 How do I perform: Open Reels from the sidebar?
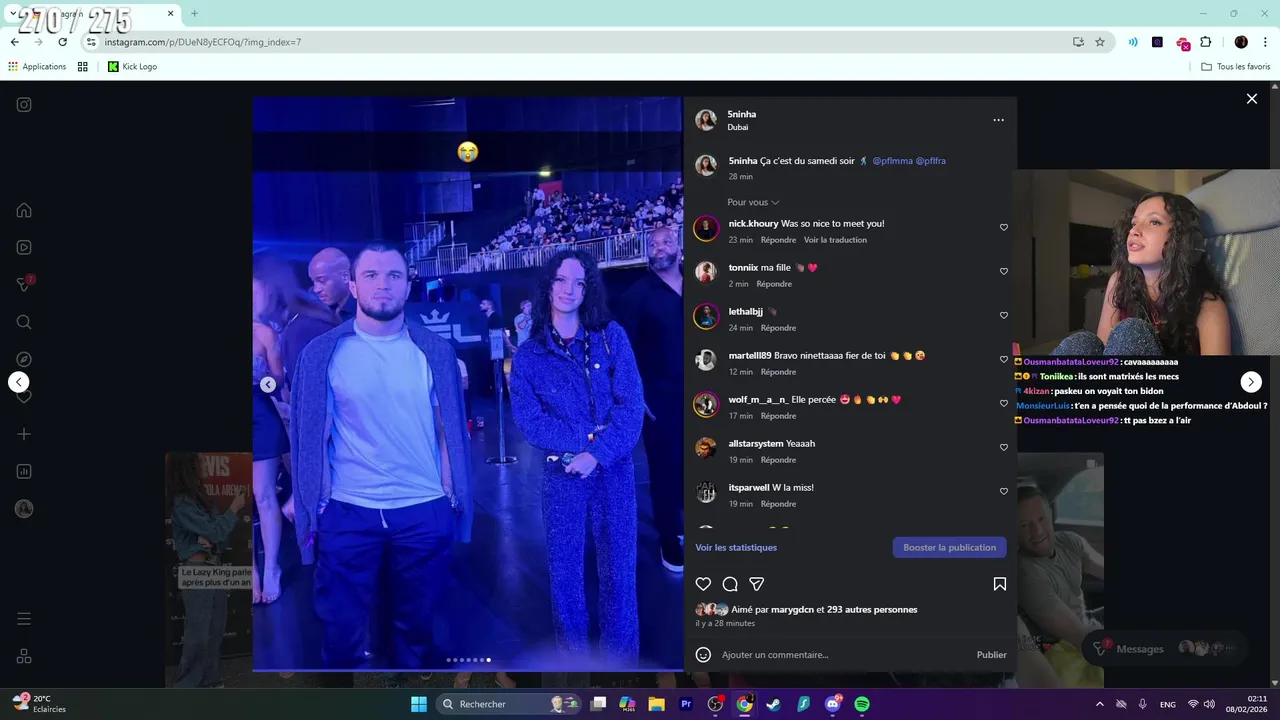click(x=24, y=247)
